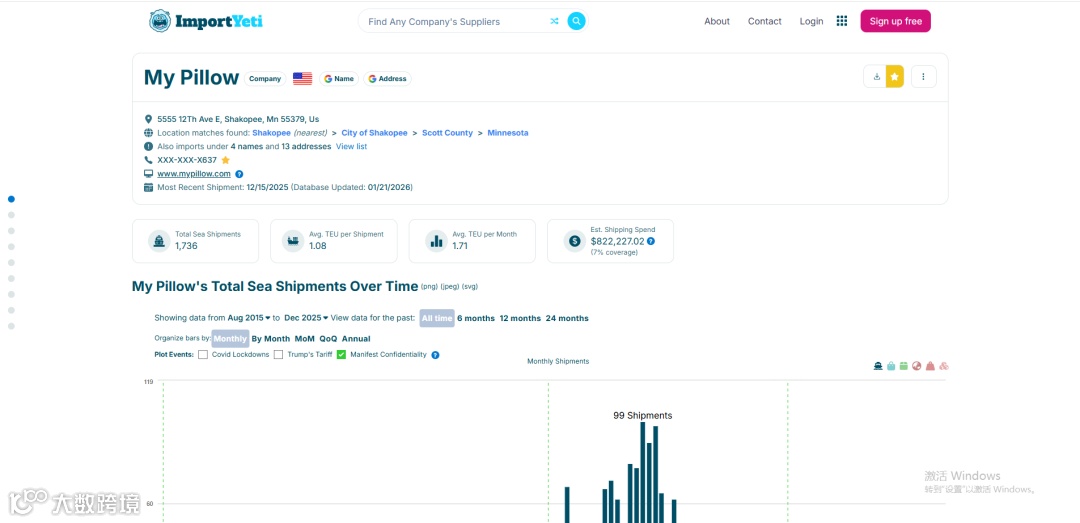The height and width of the screenshot is (523, 1080).
Task: Open the City of Shakopee link
Action: pyautogui.click(x=374, y=133)
